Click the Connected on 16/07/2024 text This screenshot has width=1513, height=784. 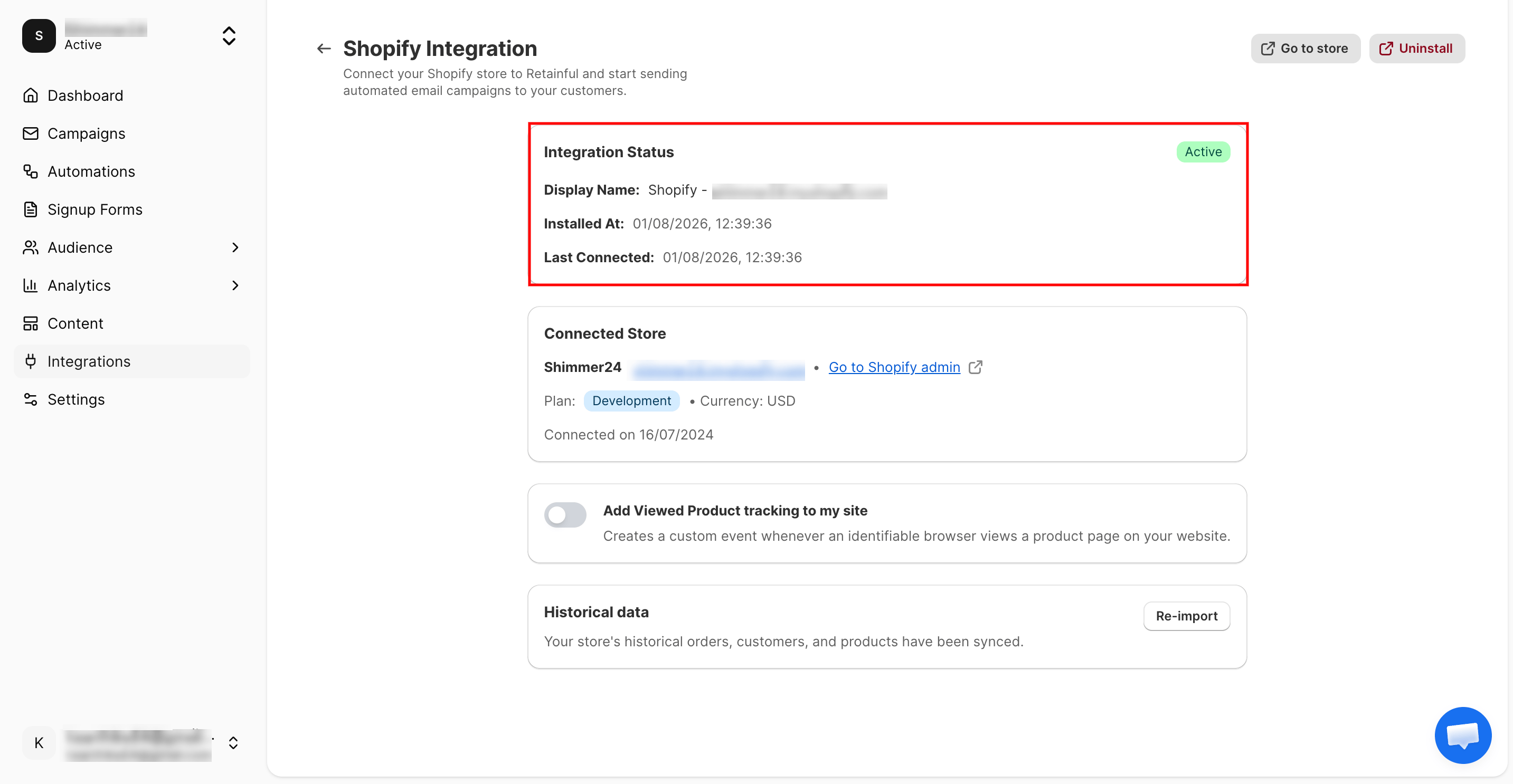[x=628, y=435]
